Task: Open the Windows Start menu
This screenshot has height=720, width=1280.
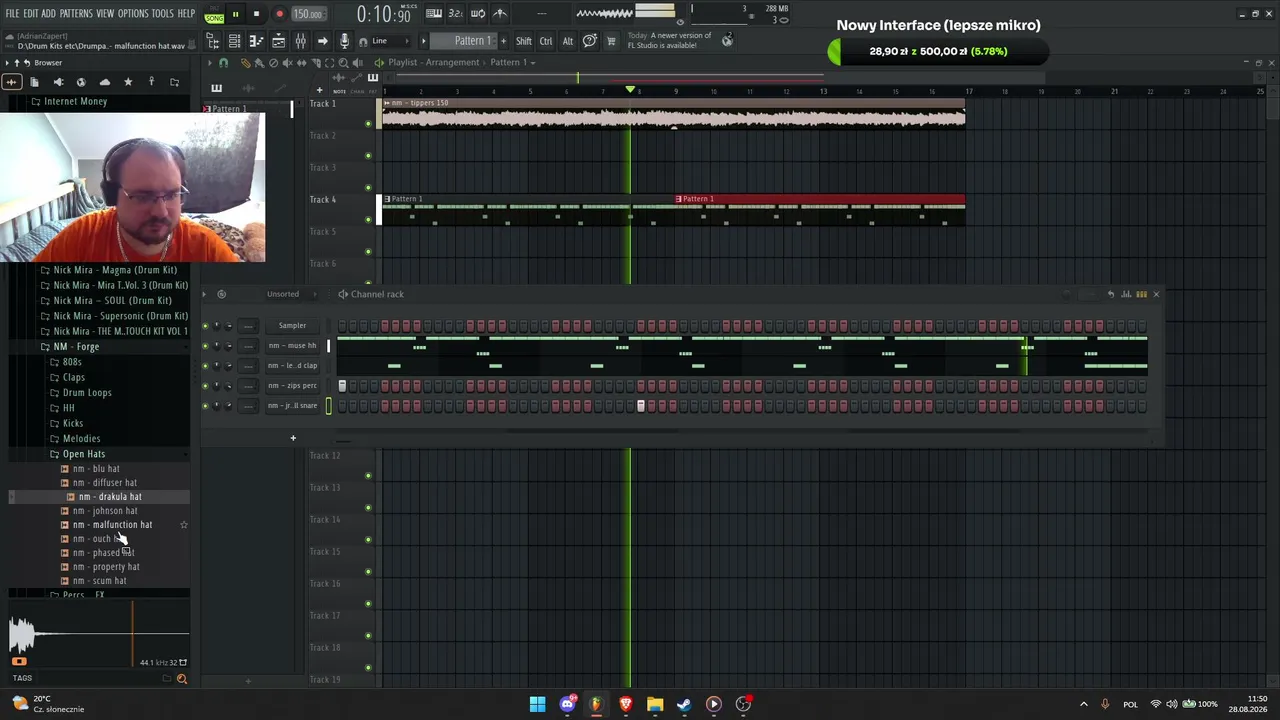Action: (538, 704)
